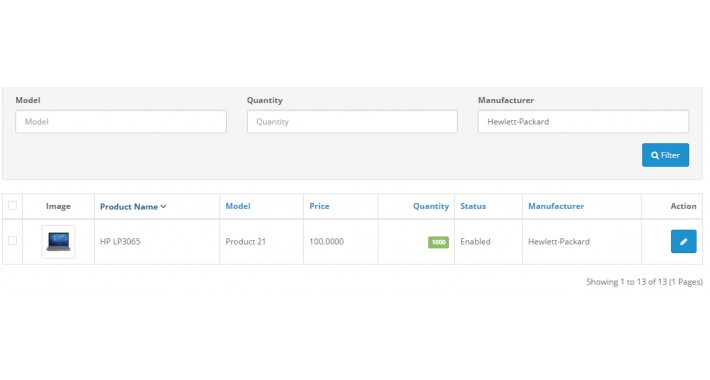Select the HP LP3065 product name text
Viewport: 710px width, 380px height.
[120, 241]
